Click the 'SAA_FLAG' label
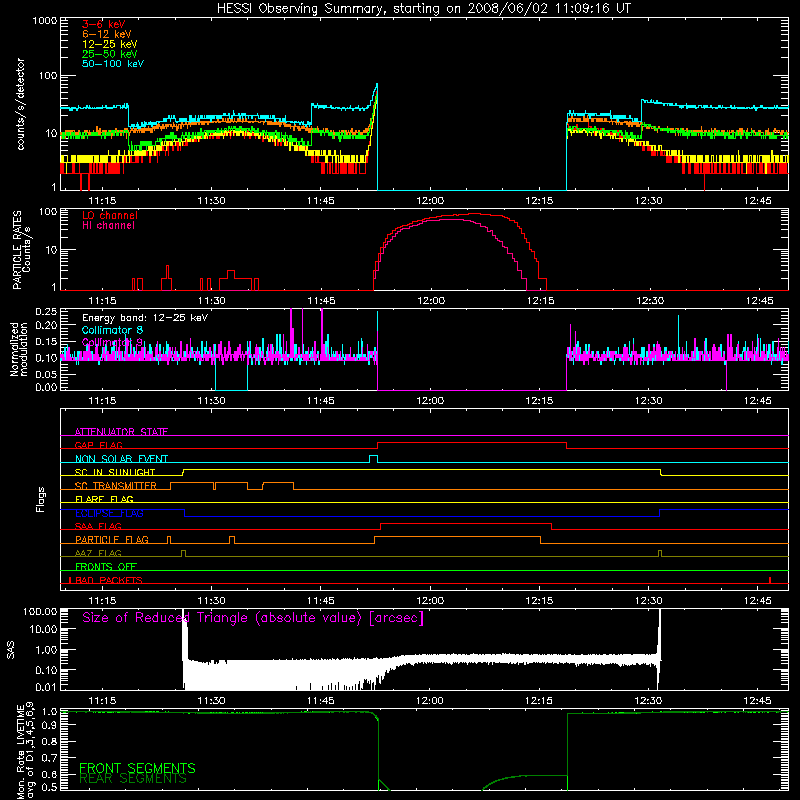This screenshot has width=800, height=800. (x=98, y=526)
